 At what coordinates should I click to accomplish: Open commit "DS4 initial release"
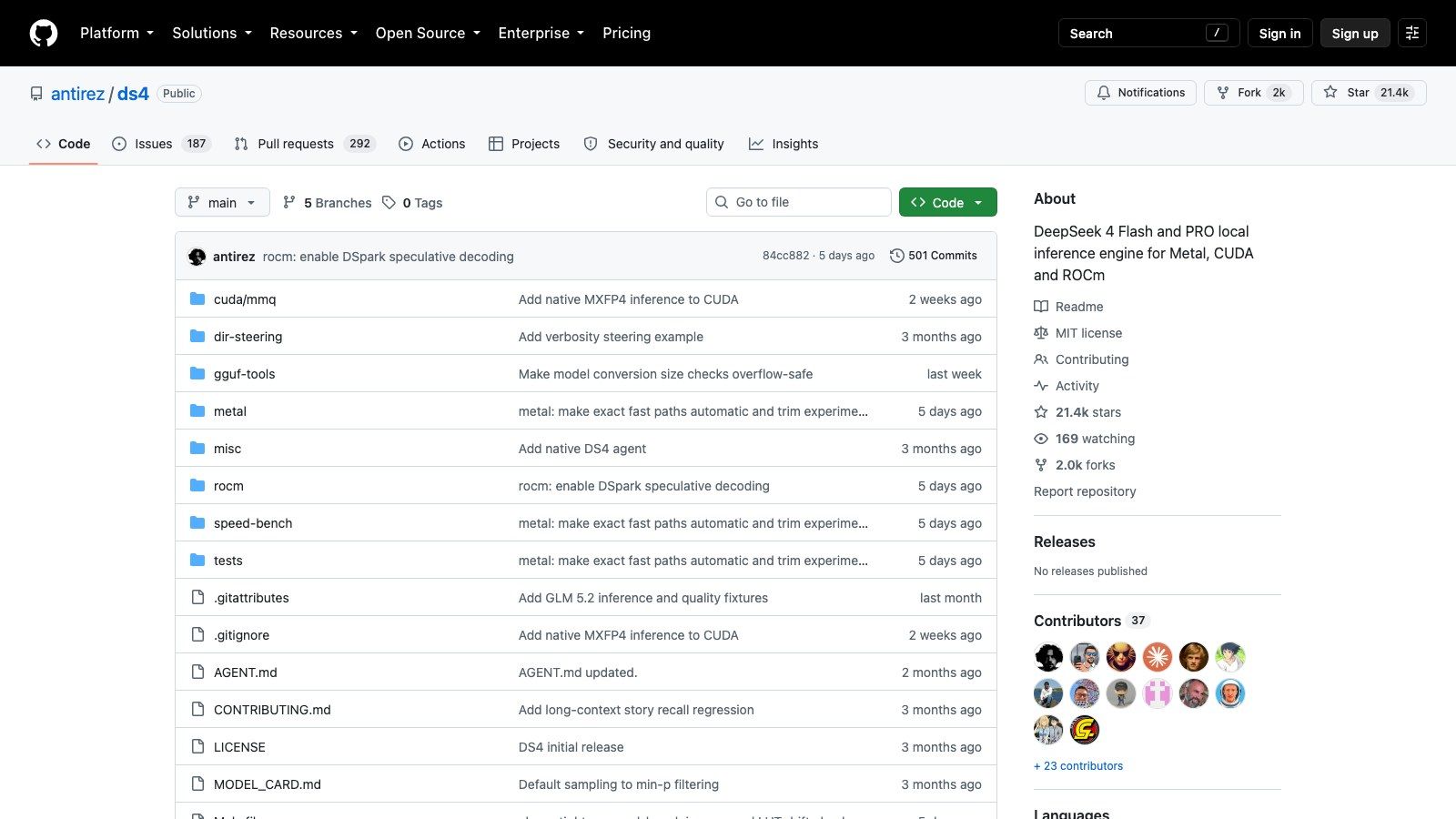(x=571, y=747)
